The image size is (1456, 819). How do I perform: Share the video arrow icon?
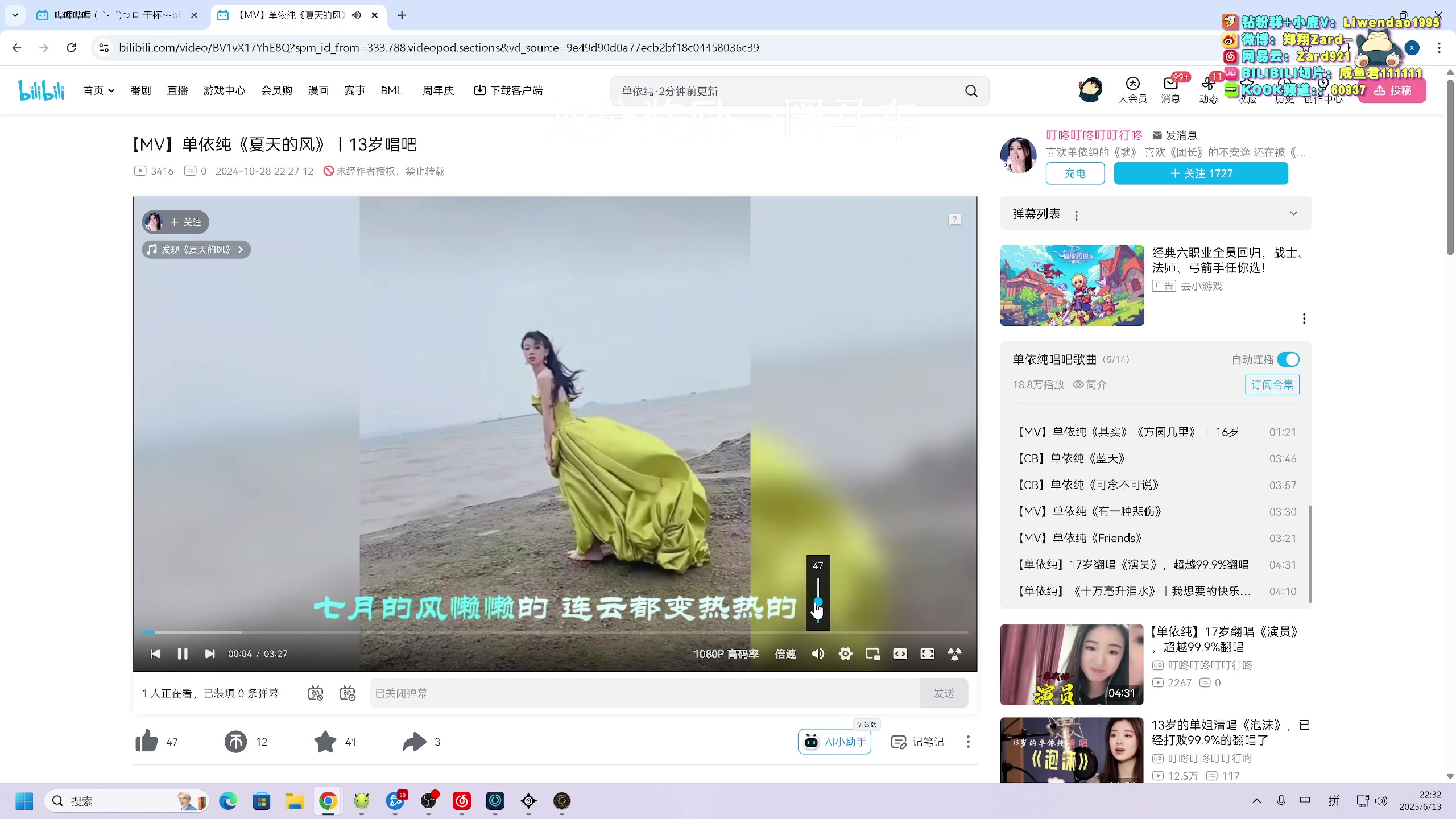tap(415, 741)
